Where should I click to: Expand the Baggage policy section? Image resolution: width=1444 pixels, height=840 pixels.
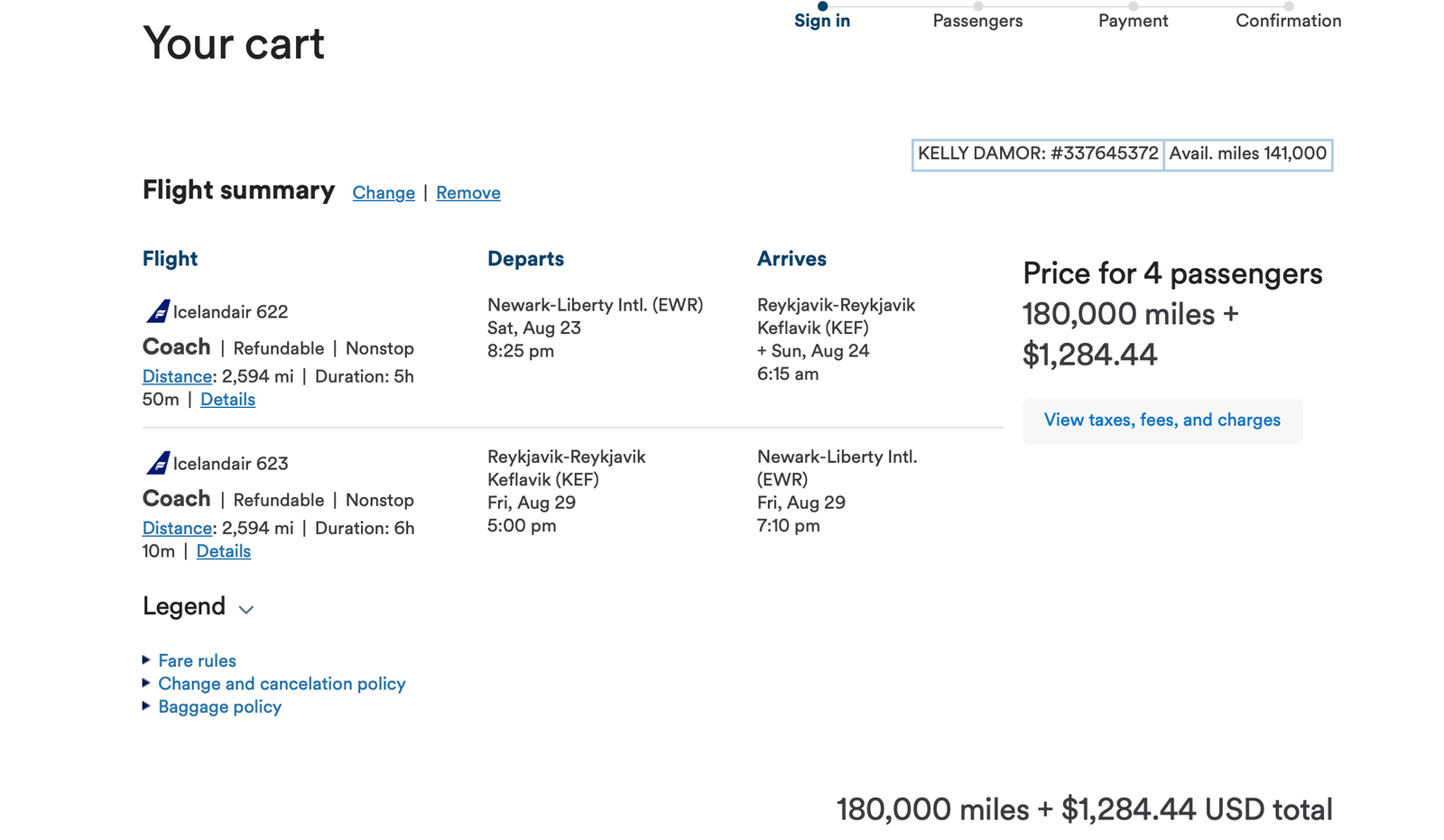coord(219,706)
